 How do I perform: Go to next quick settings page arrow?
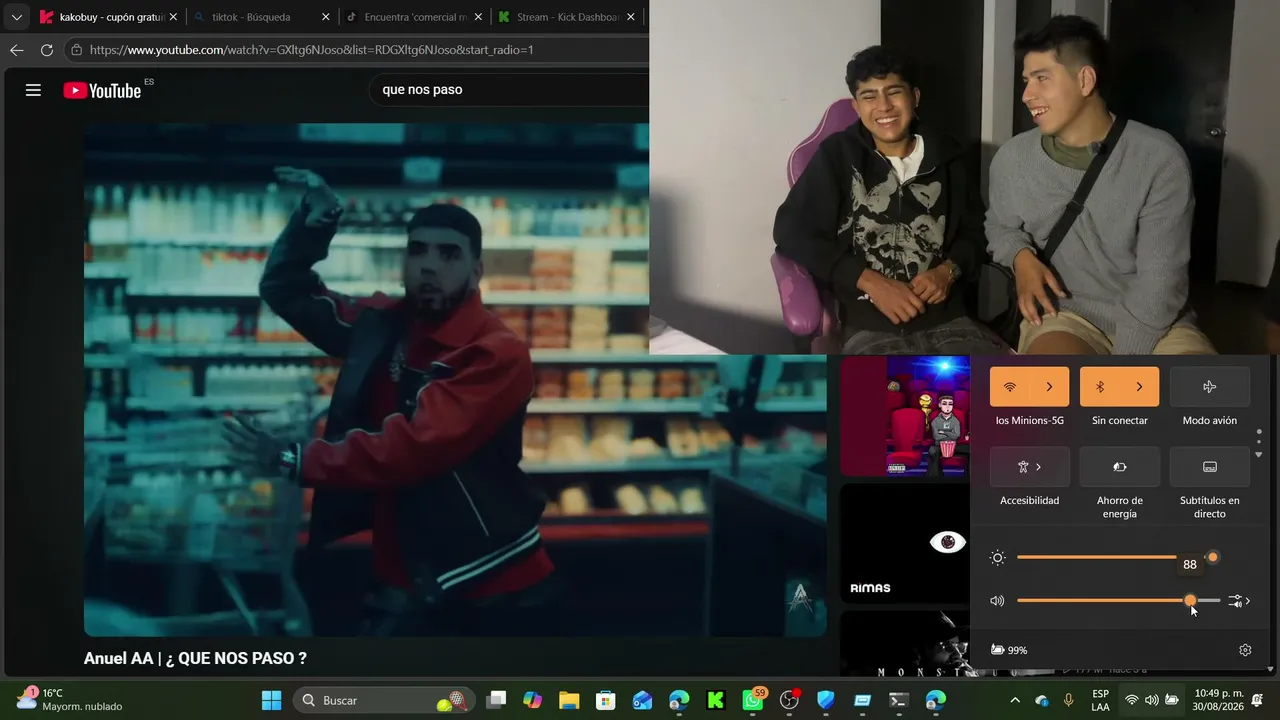1259,455
